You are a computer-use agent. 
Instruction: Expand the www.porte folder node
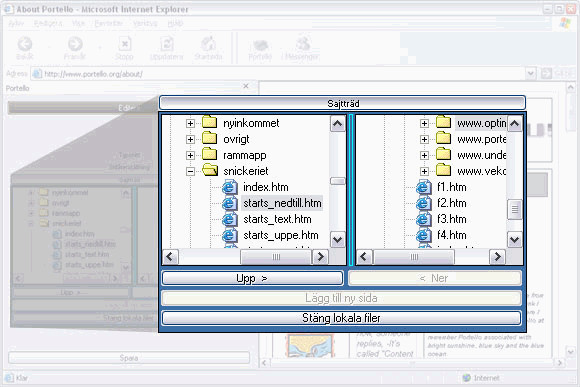pyautogui.click(x=424, y=139)
